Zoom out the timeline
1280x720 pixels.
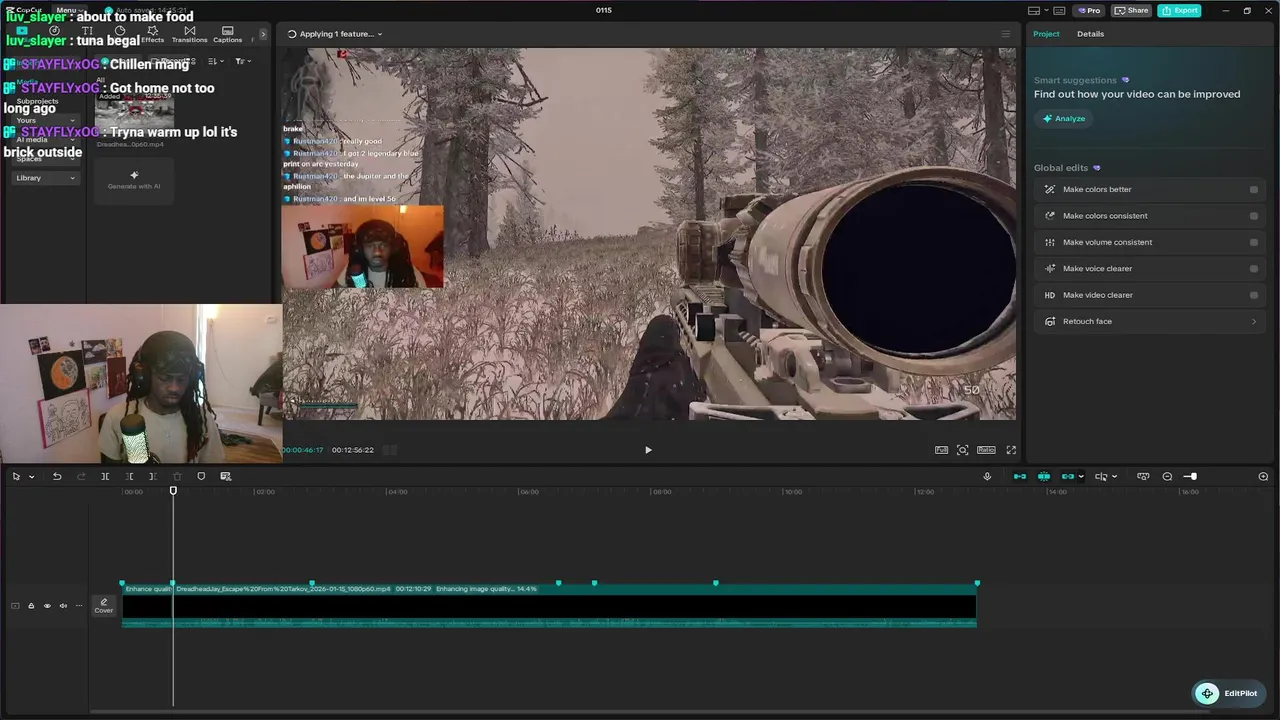[x=1167, y=476]
